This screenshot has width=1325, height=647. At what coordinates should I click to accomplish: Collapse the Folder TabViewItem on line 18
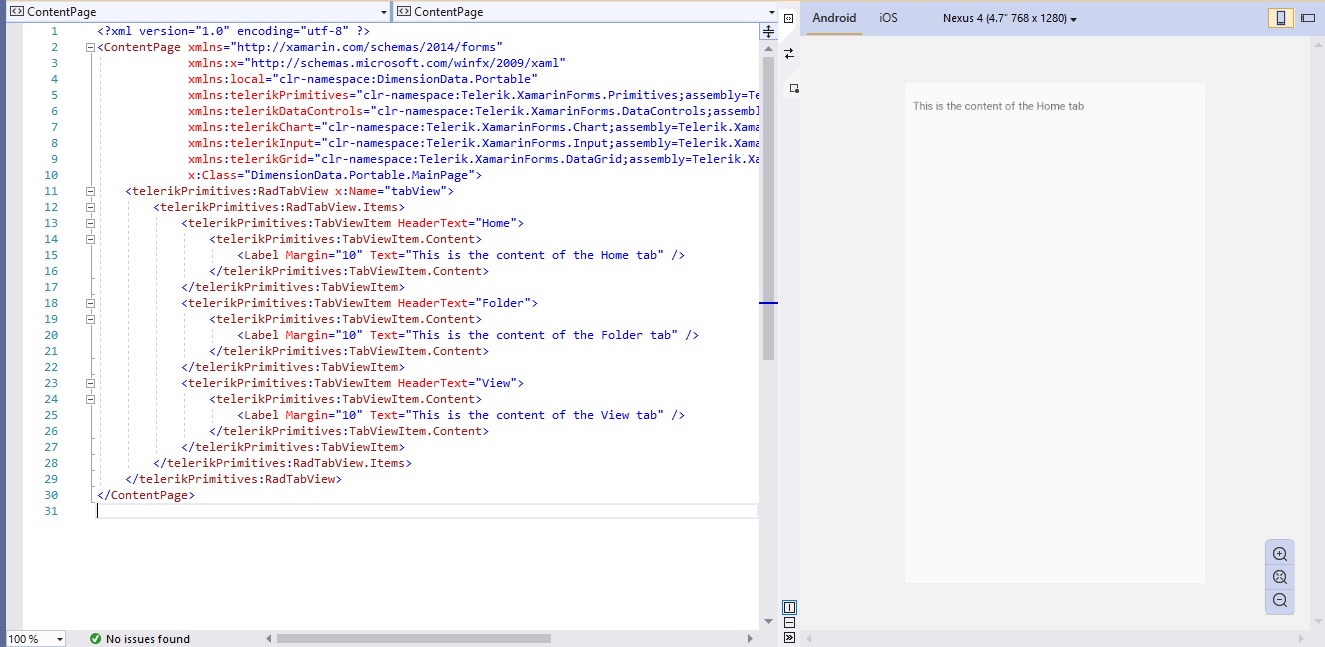point(91,303)
